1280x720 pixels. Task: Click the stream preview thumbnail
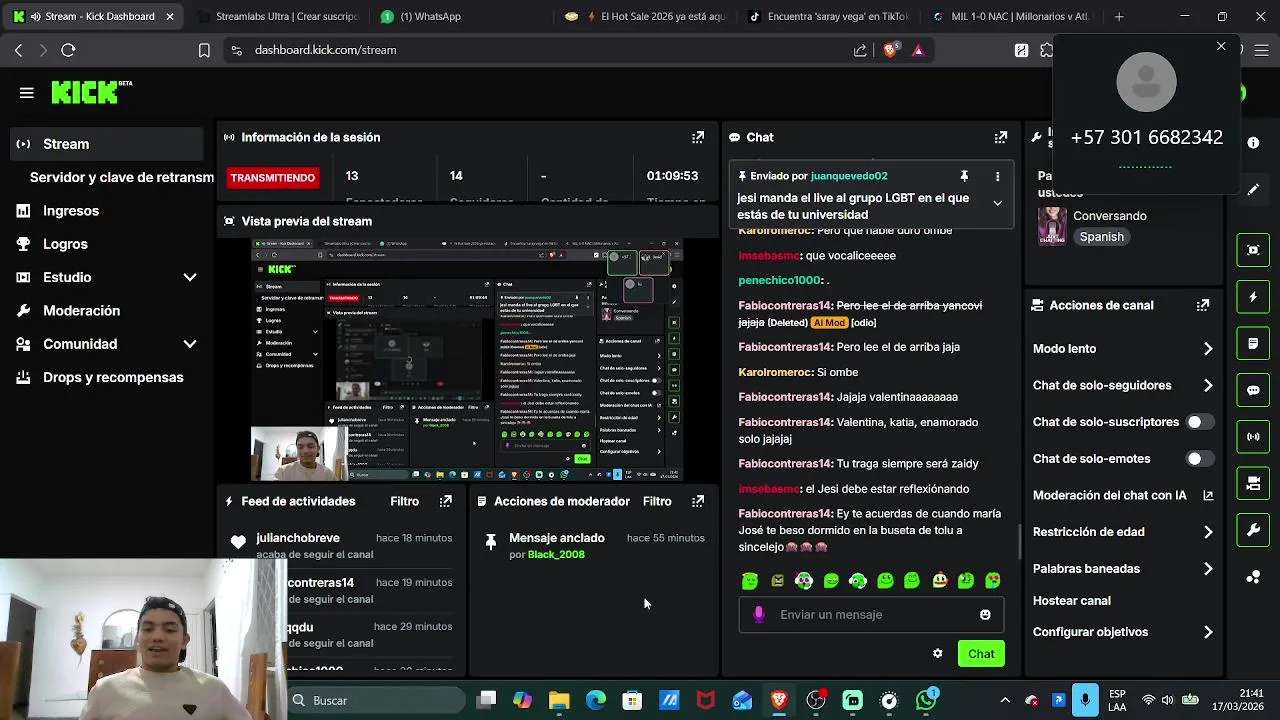[x=467, y=360]
